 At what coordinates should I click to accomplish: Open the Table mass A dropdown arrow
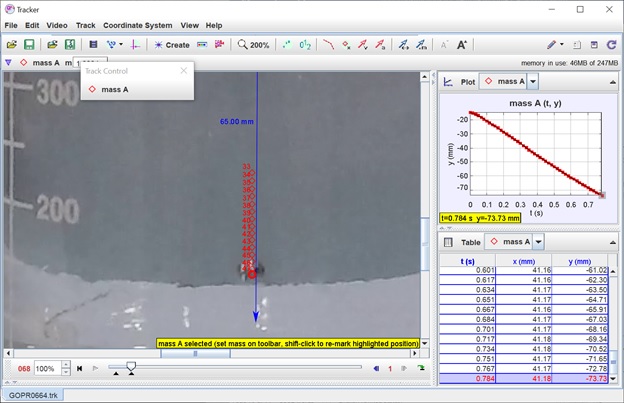click(538, 242)
